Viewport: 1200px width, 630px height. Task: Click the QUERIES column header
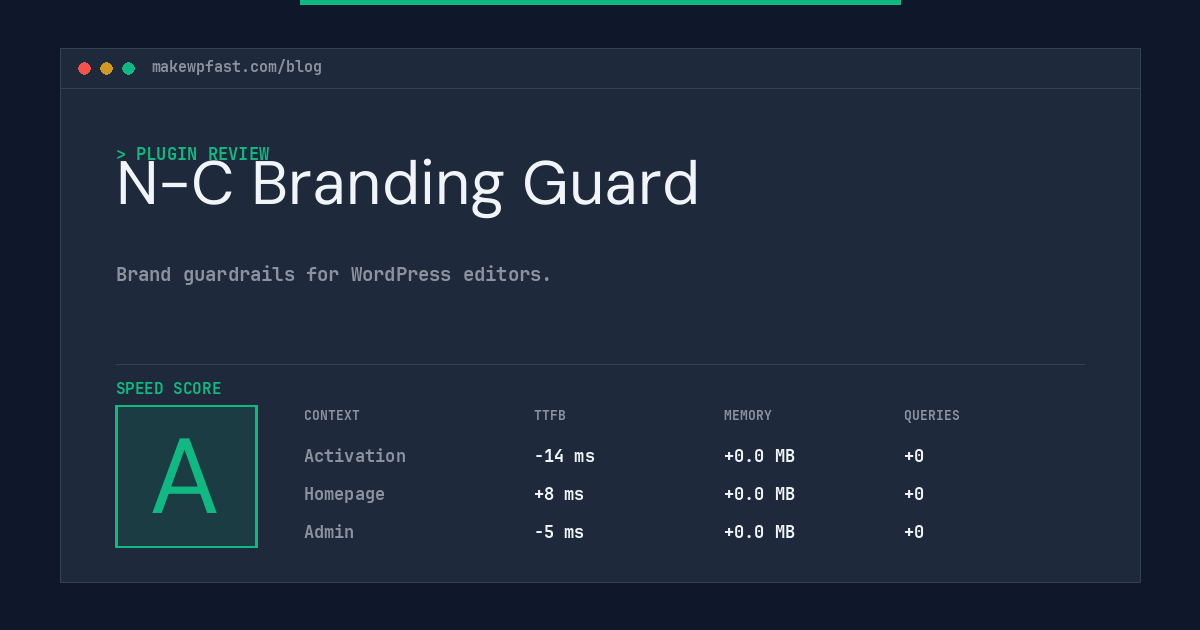click(x=932, y=416)
